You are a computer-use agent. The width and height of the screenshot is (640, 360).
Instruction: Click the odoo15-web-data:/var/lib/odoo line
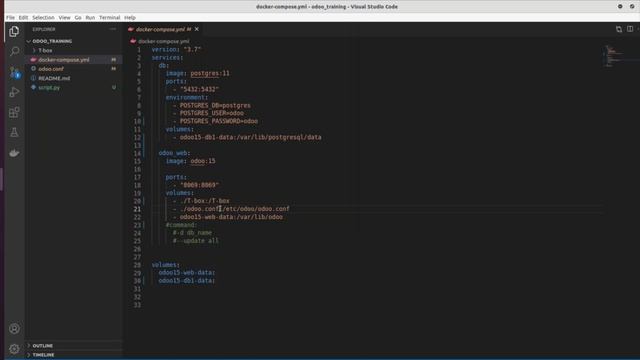pos(231,217)
